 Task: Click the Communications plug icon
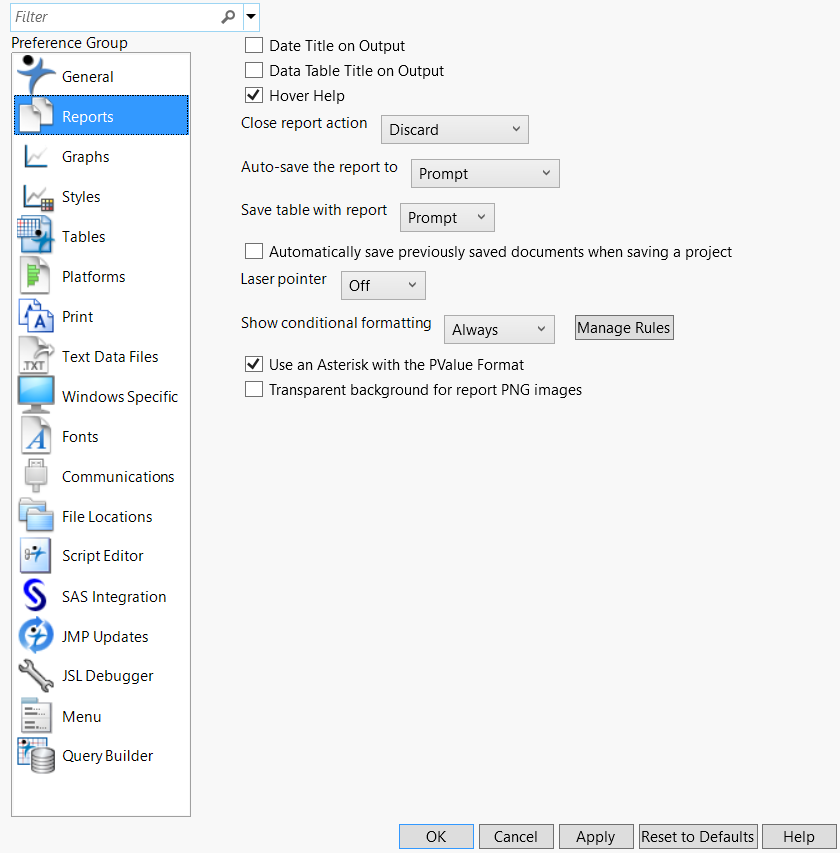tap(36, 475)
